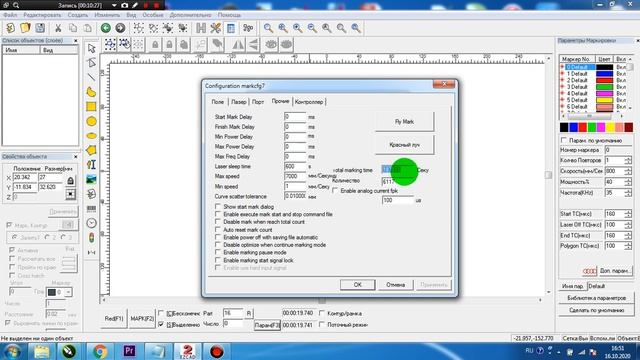The image size is (640, 360).
Task: Create a new file from toolbar
Action: pos(11,28)
